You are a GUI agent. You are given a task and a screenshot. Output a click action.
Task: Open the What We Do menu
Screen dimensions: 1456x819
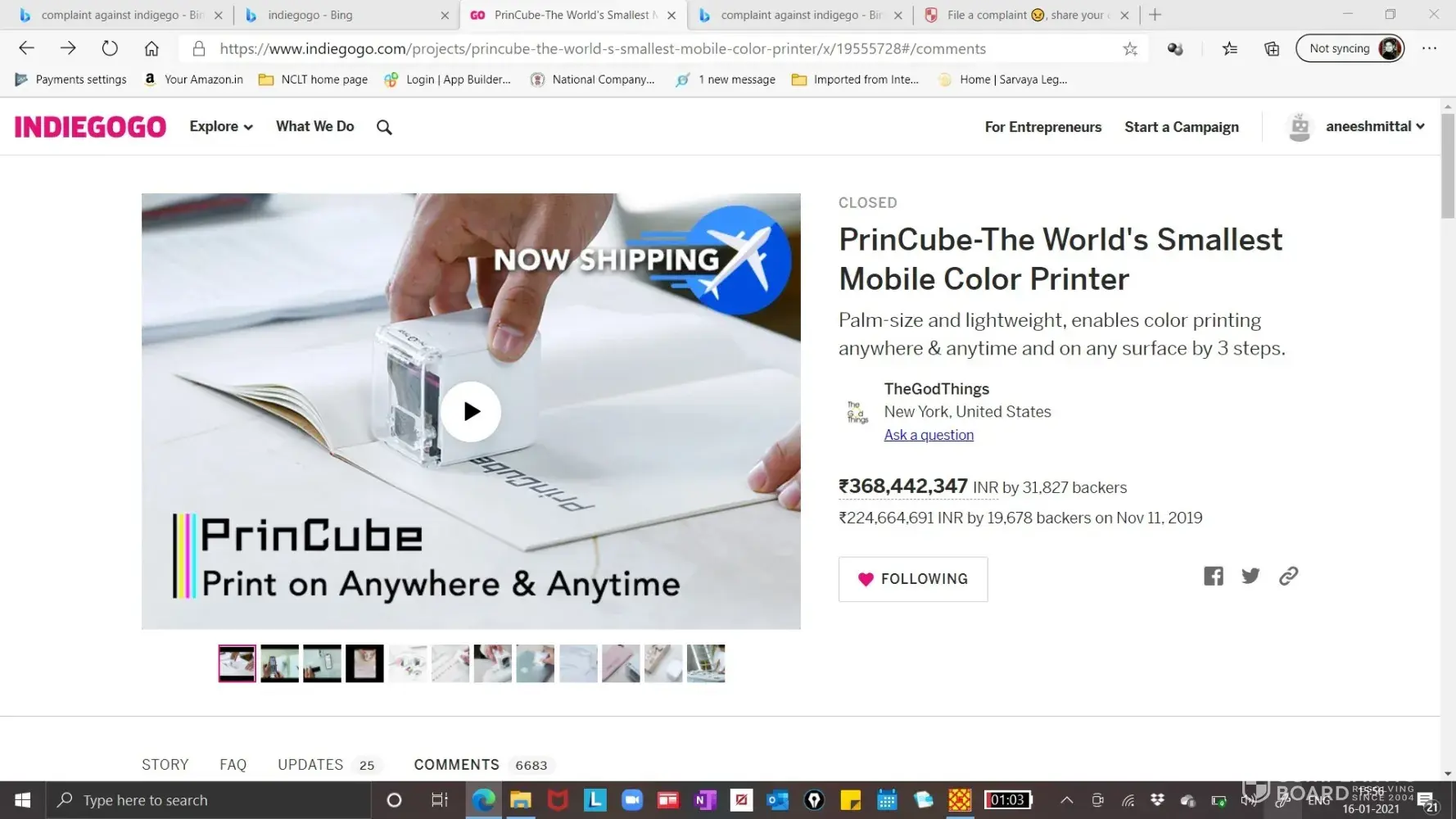315,127
